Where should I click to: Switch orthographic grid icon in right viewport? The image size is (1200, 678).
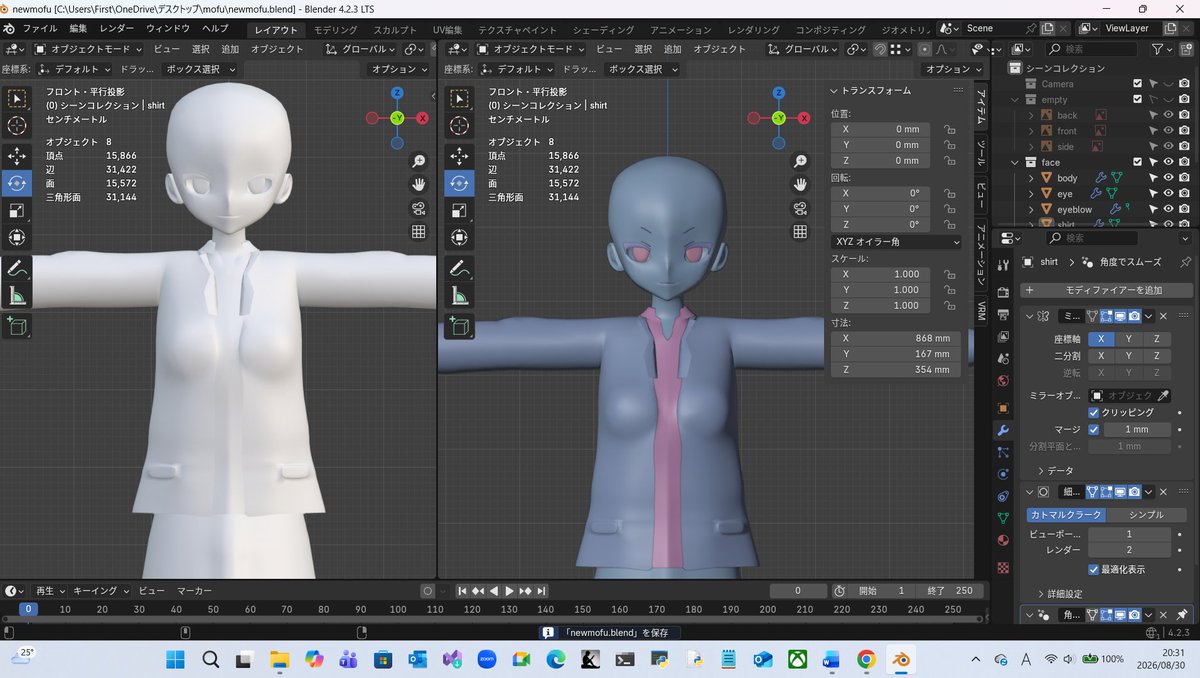click(x=800, y=232)
